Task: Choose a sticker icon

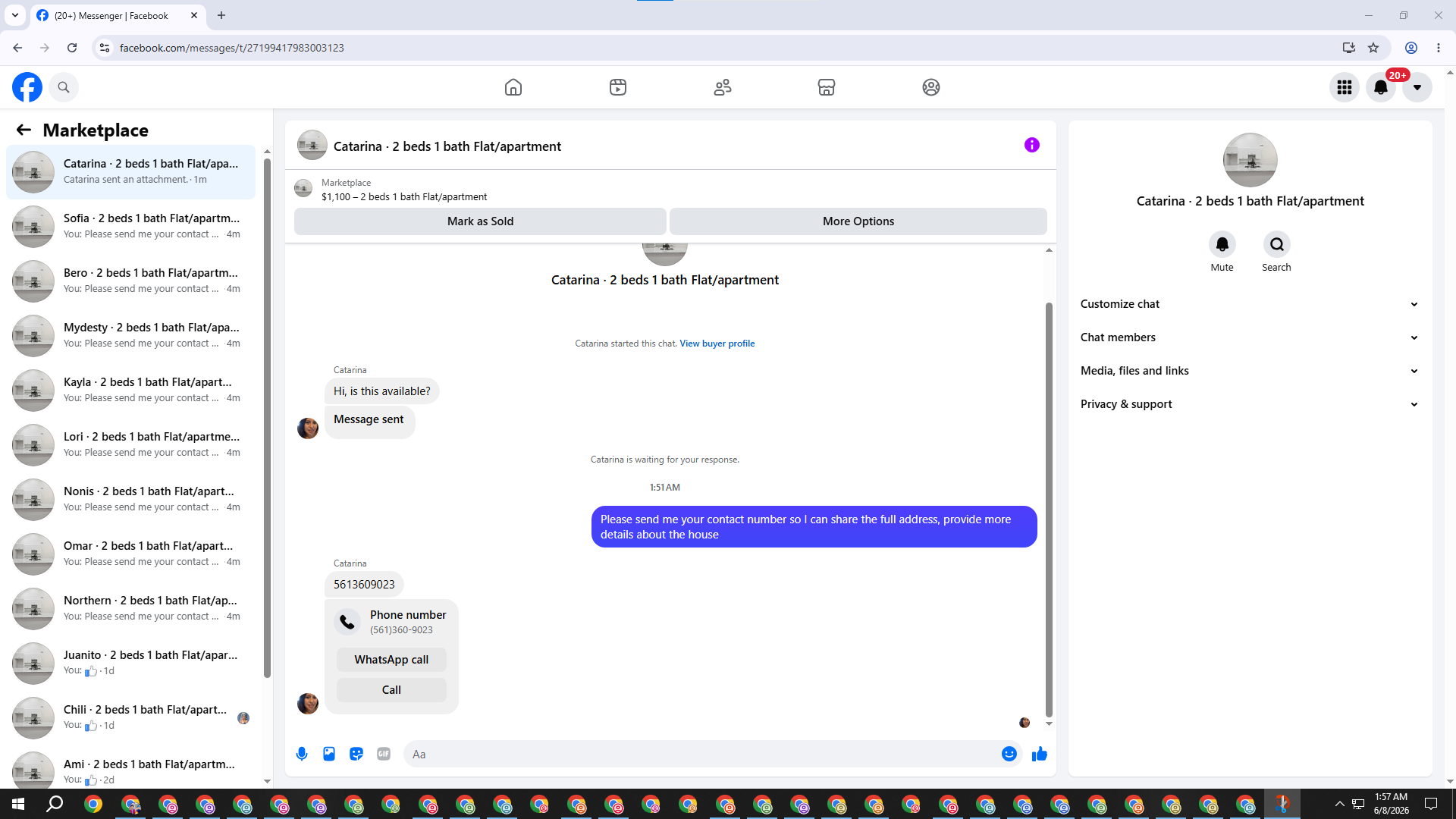Action: point(356,754)
